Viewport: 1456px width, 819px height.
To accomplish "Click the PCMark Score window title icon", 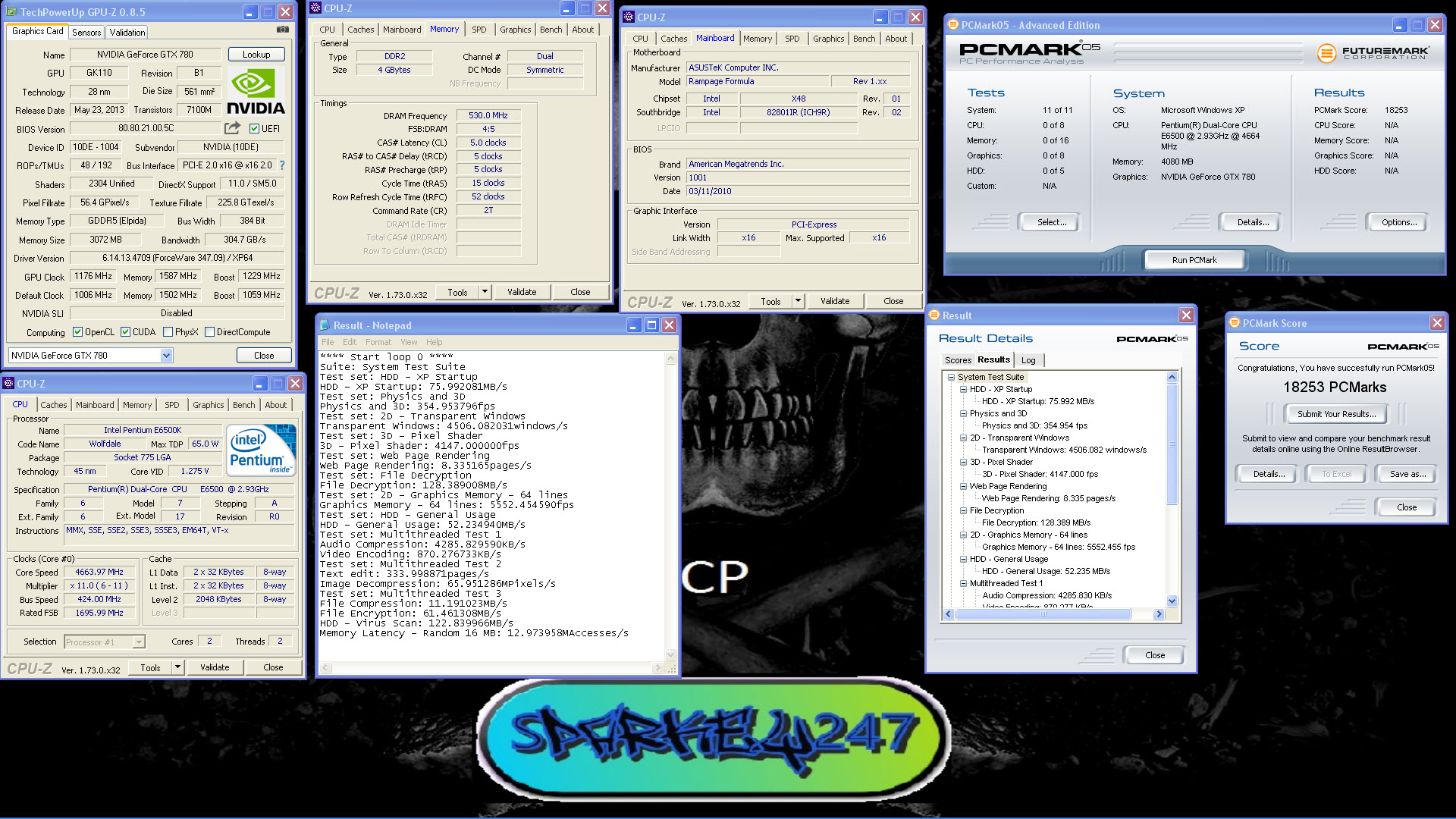I will (x=1235, y=323).
